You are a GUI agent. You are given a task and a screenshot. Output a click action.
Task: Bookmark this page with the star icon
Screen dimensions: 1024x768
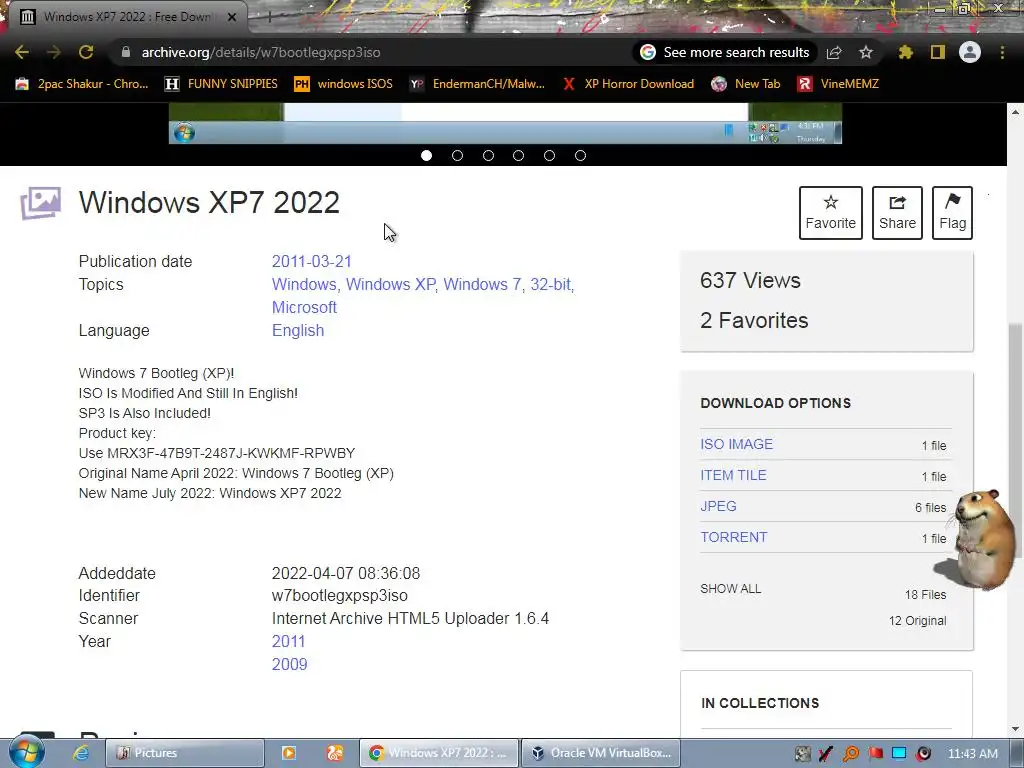(866, 52)
